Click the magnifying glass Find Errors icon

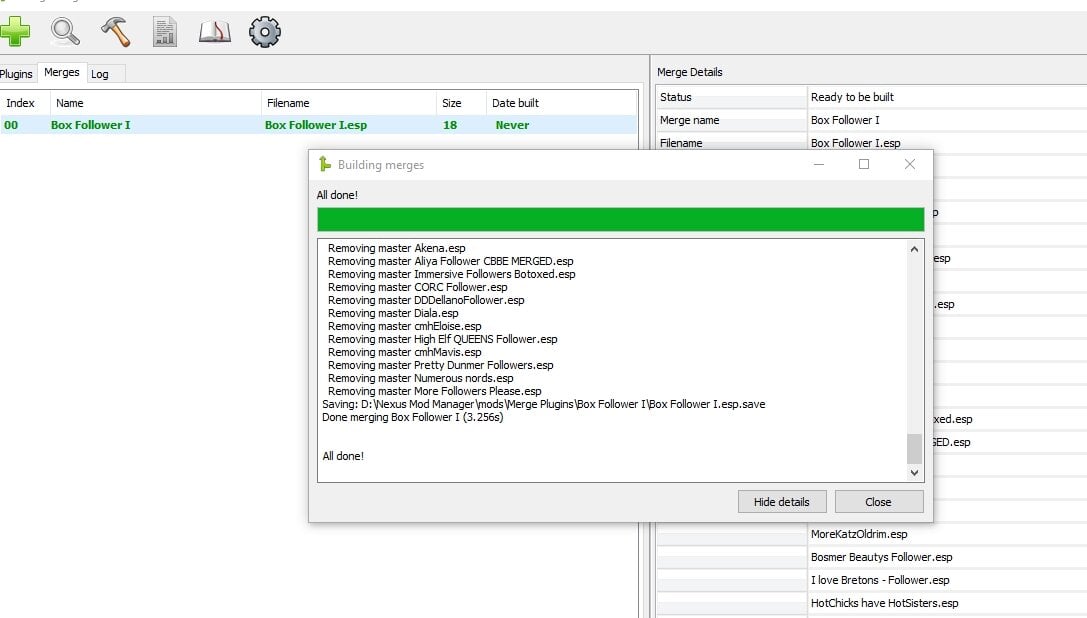coord(65,32)
